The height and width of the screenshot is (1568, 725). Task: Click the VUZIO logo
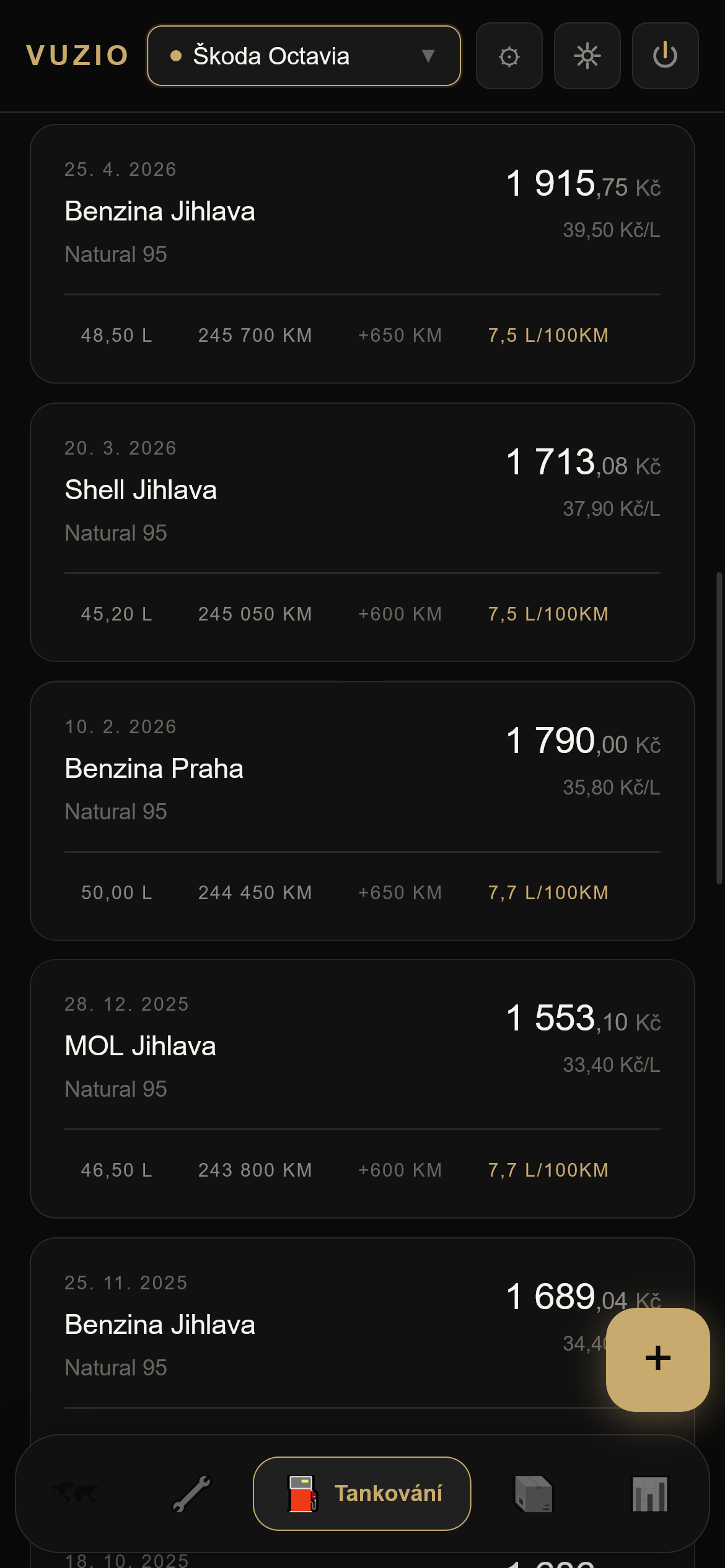coord(77,56)
